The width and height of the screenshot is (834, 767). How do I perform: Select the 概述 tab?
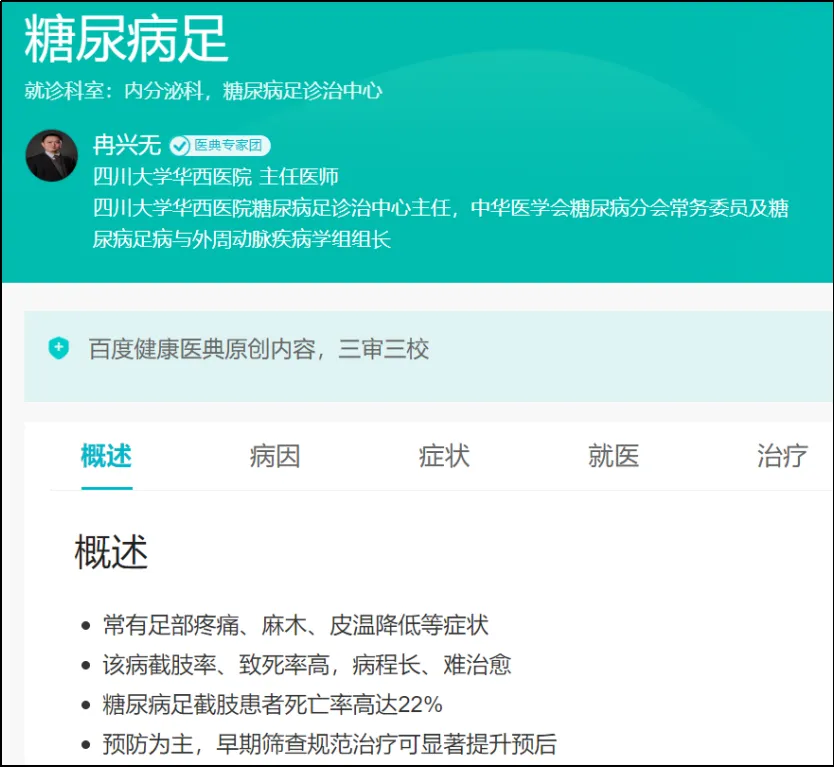pos(106,456)
